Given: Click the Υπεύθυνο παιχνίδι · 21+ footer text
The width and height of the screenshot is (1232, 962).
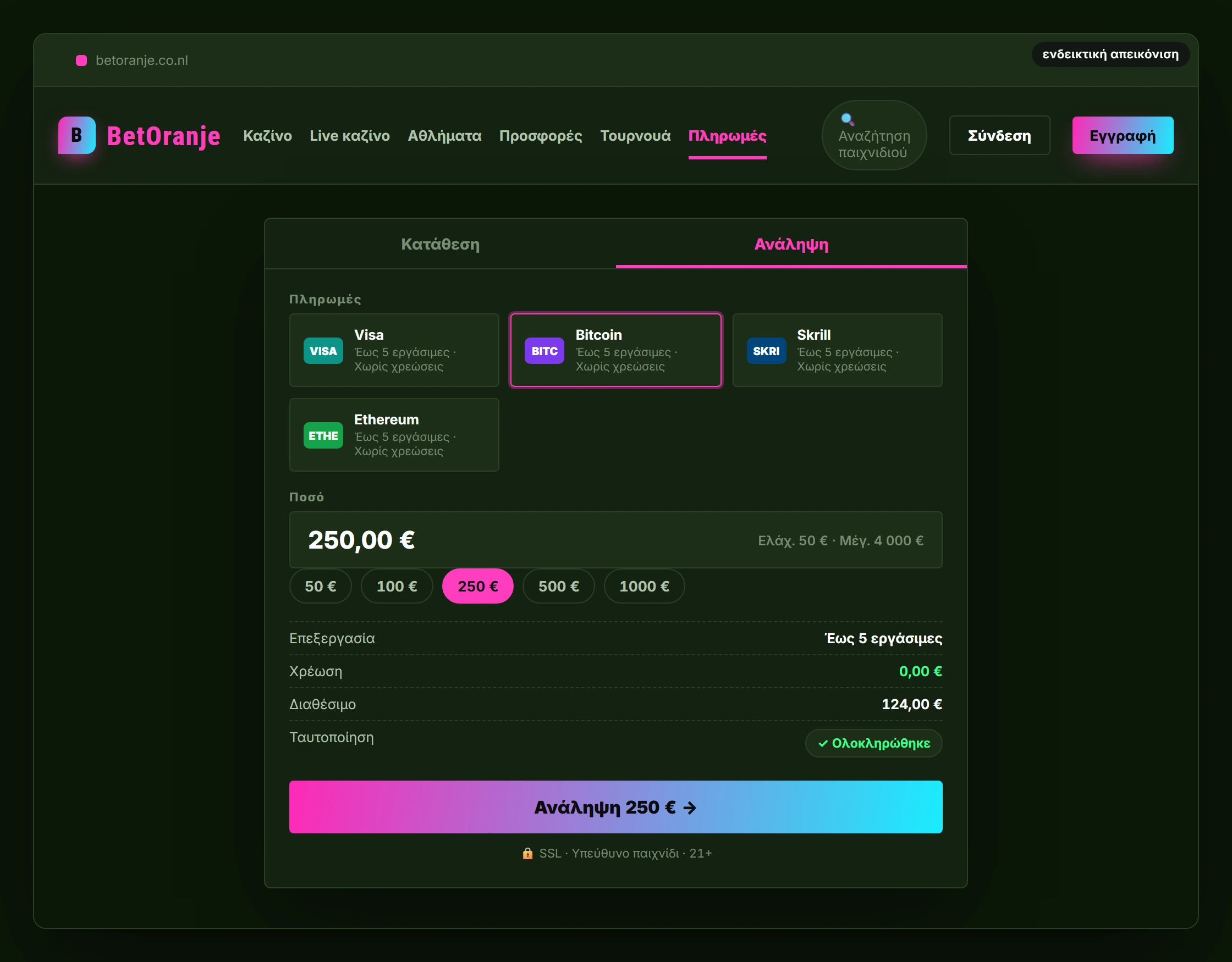Looking at the screenshot, I should click(642, 853).
